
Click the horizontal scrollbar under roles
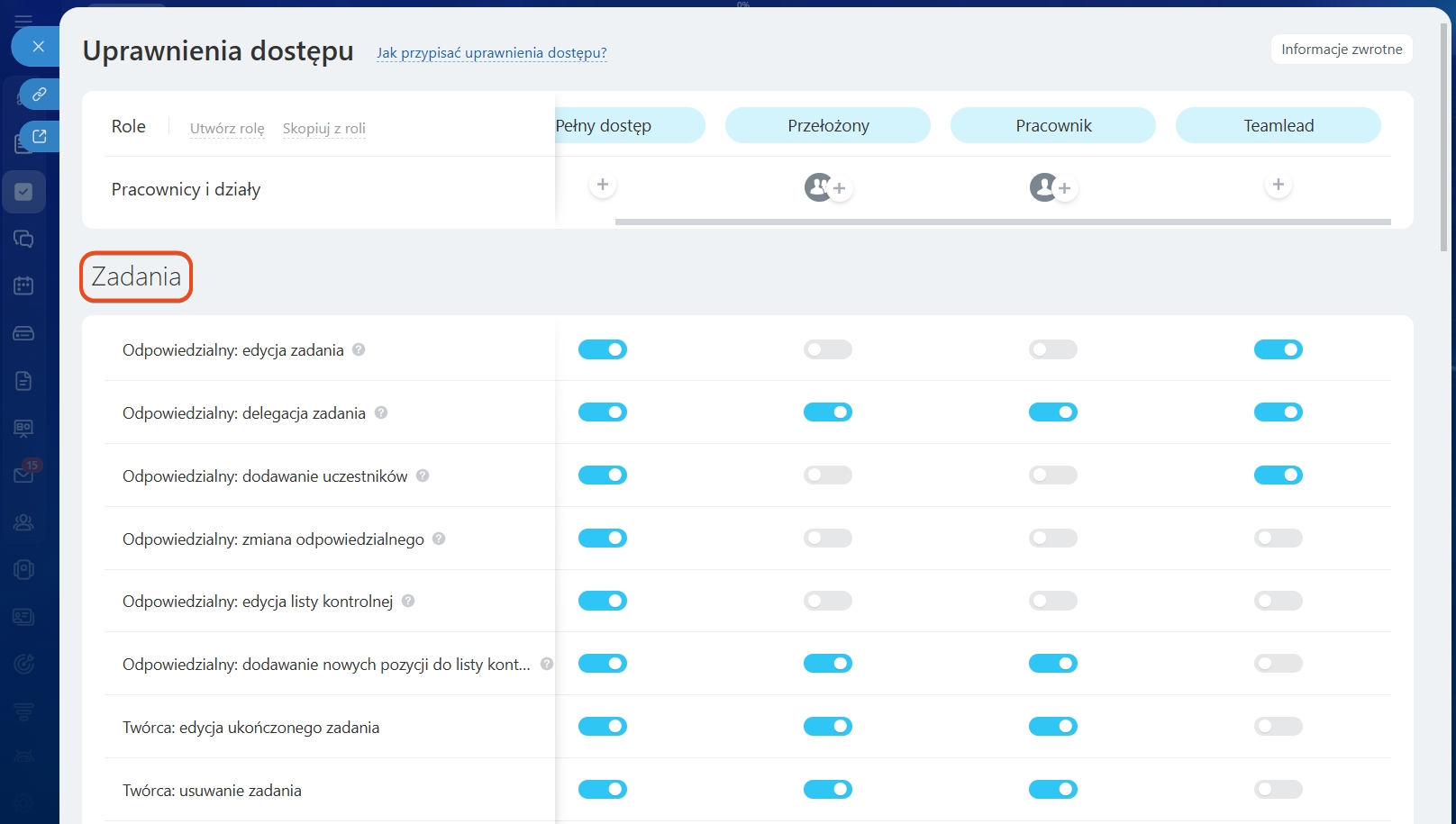[x=1002, y=222]
